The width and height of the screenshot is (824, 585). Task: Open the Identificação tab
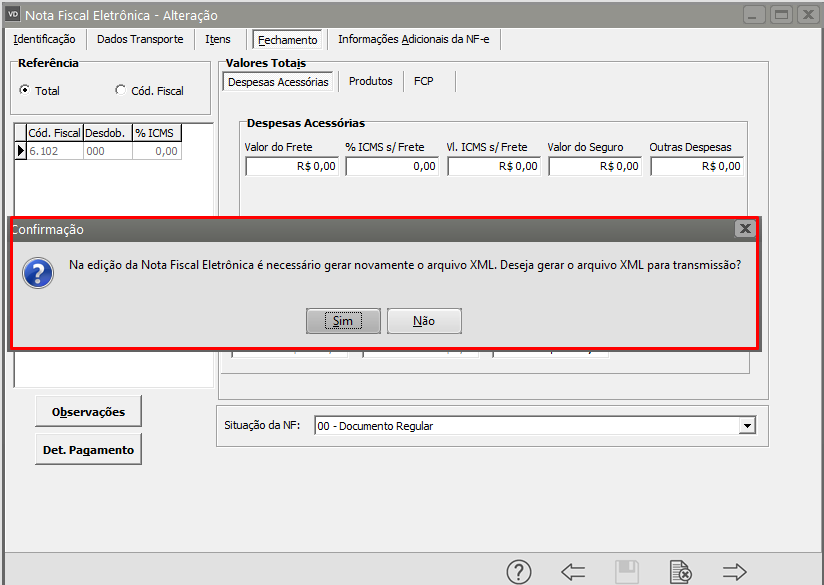[44, 39]
